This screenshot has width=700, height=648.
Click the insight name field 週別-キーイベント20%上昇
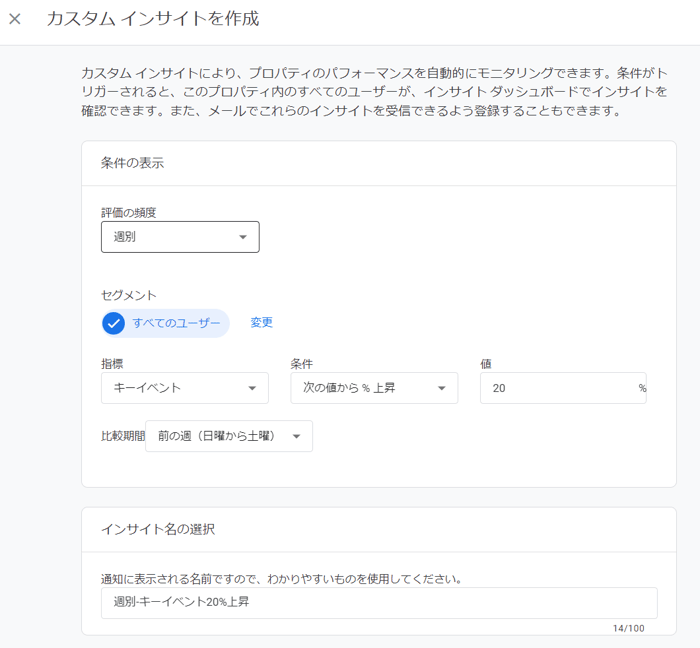point(379,602)
